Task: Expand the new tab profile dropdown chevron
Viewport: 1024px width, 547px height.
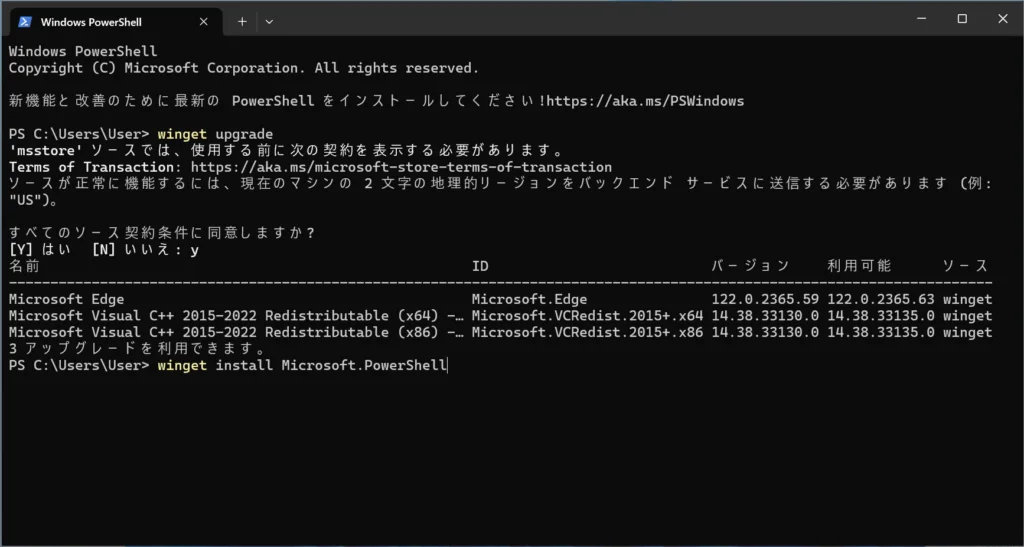Action: 269,21
